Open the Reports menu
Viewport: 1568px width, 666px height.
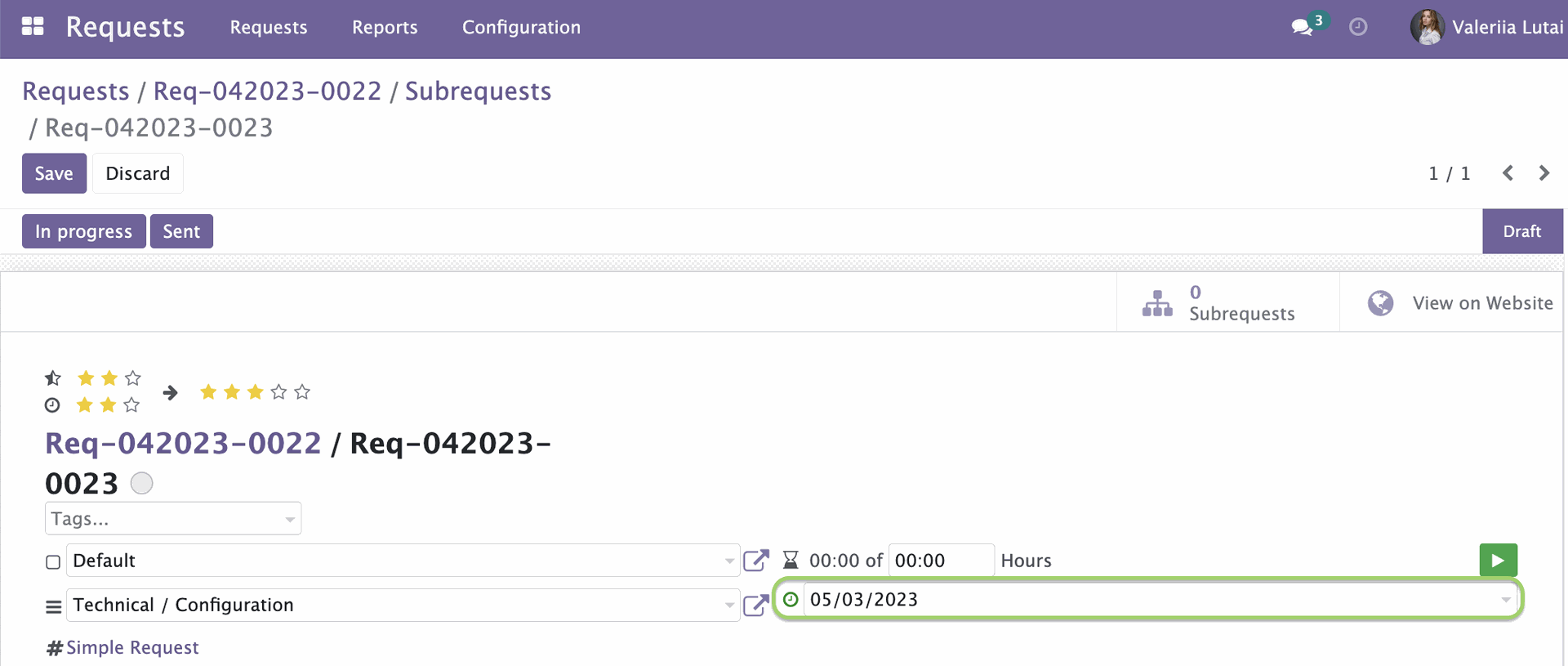pyautogui.click(x=385, y=27)
